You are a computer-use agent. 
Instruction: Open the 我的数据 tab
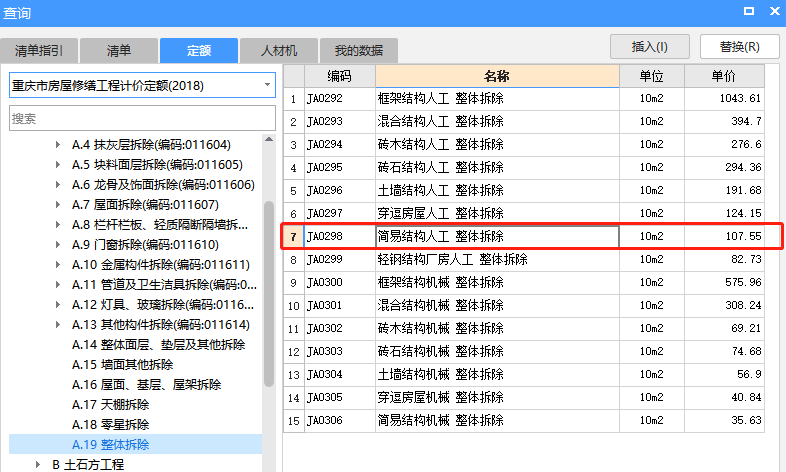pyautogui.click(x=359, y=51)
